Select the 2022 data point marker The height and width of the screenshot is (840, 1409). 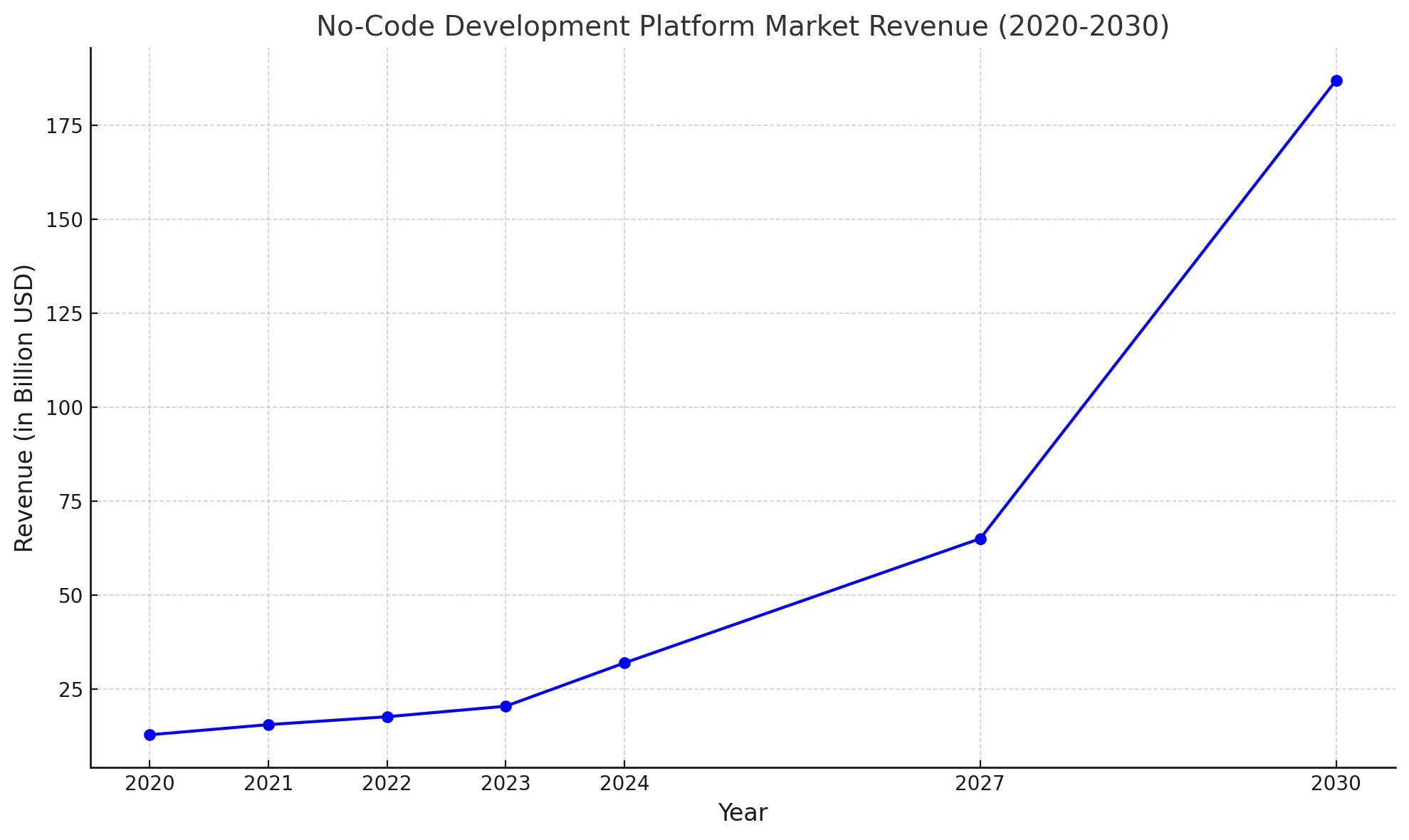[387, 717]
